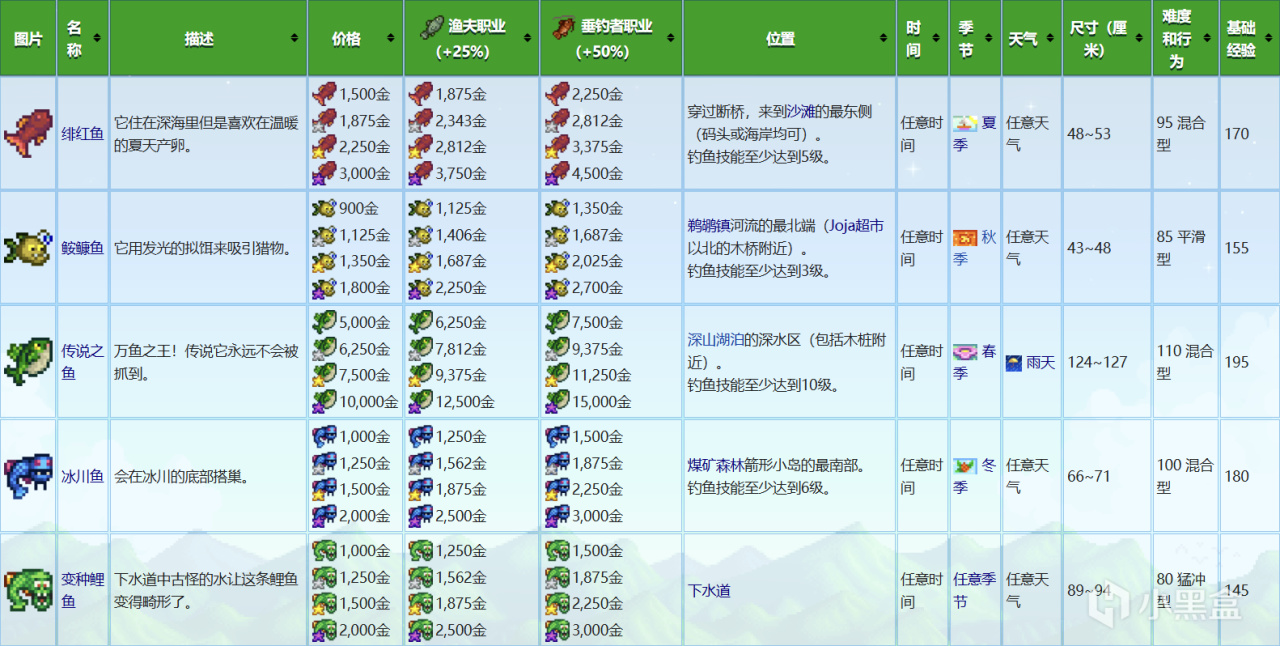Open the 变种鲤鱼 name link
Screen dimensions: 1280x646
point(83,589)
